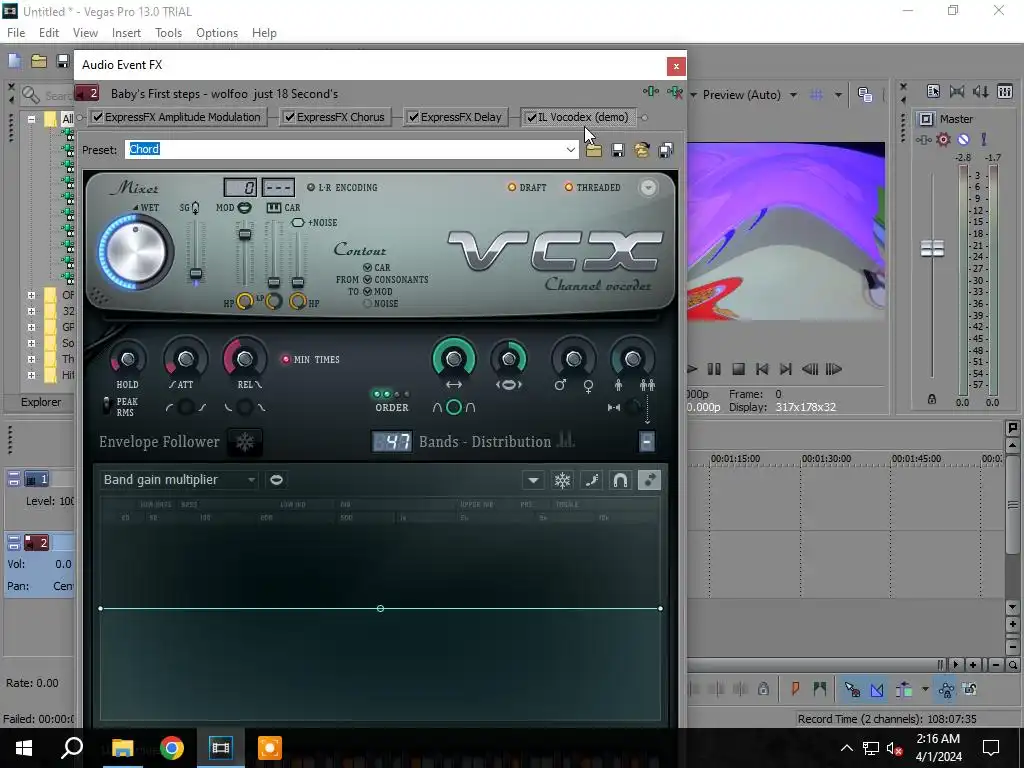Image resolution: width=1024 pixels, height=768 pixels.
Task: Click the 47 bands count display
Action: [x=392, y=442]
